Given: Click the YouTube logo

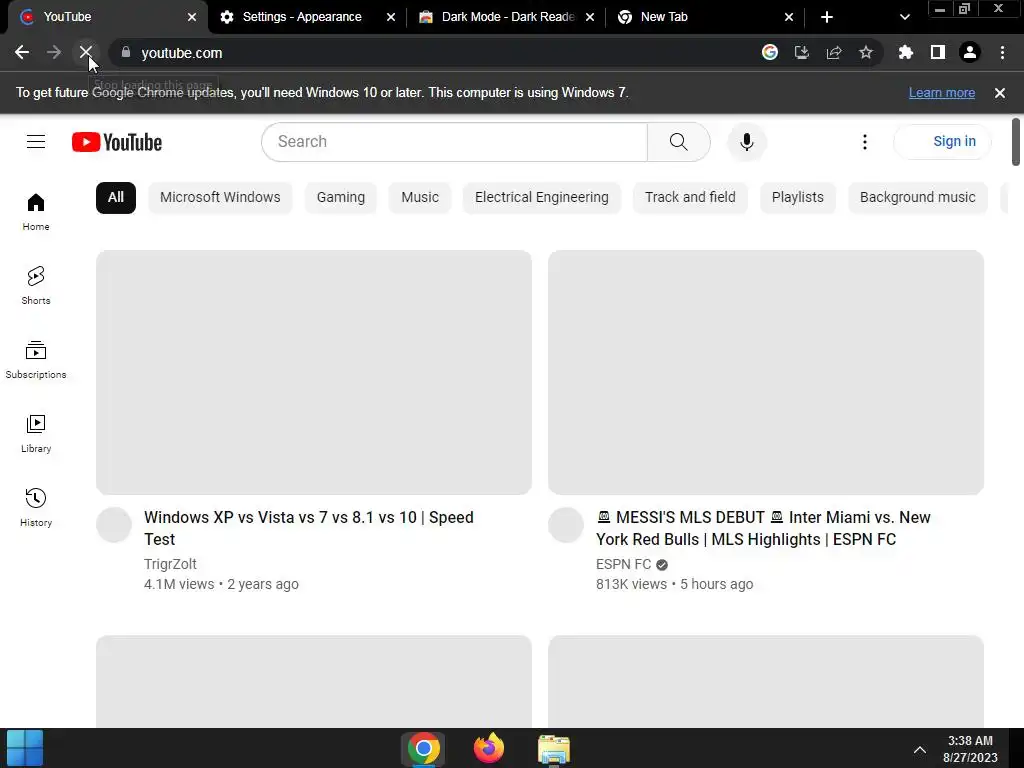Looking at the screenshot, I should [117, 142].
